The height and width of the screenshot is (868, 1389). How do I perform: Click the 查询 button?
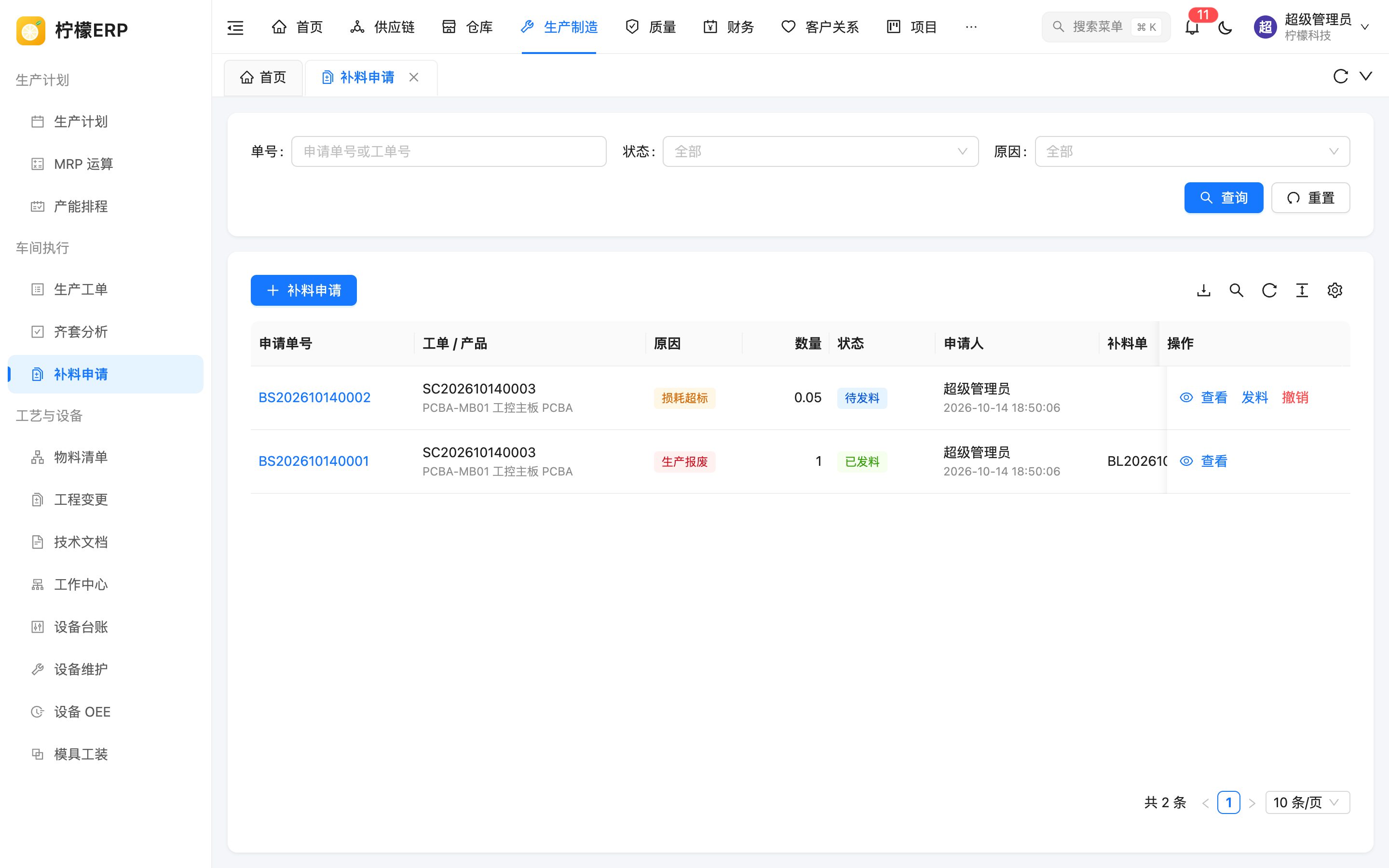(x=1224, y=198)
